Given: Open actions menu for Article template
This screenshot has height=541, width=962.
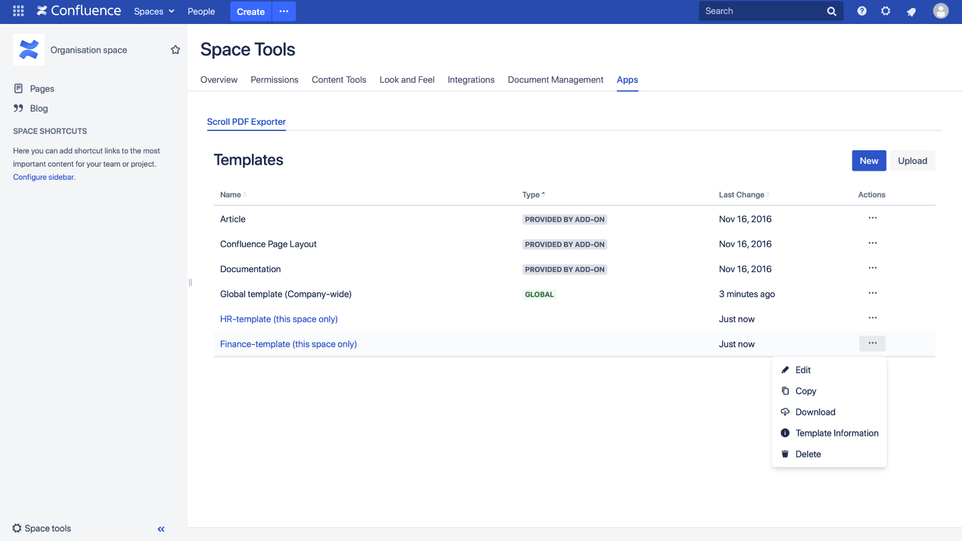Looking at the screenshot, I should [872, 218].
